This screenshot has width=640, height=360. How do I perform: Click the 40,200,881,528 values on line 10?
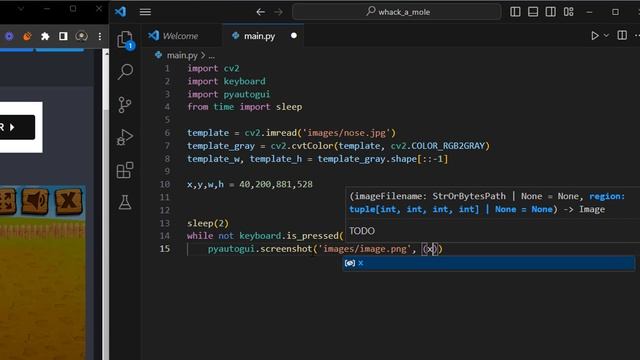tap(276, 184)
